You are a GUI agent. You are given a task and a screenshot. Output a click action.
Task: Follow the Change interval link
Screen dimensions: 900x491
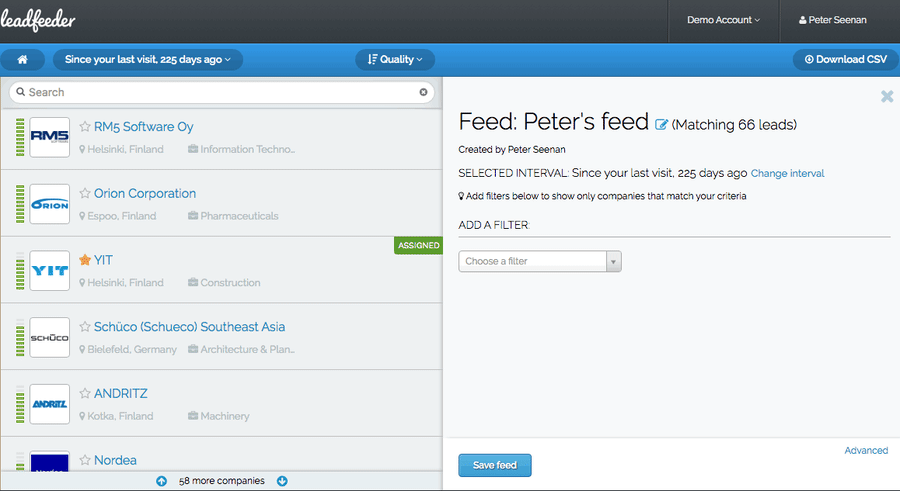point(787,173)
